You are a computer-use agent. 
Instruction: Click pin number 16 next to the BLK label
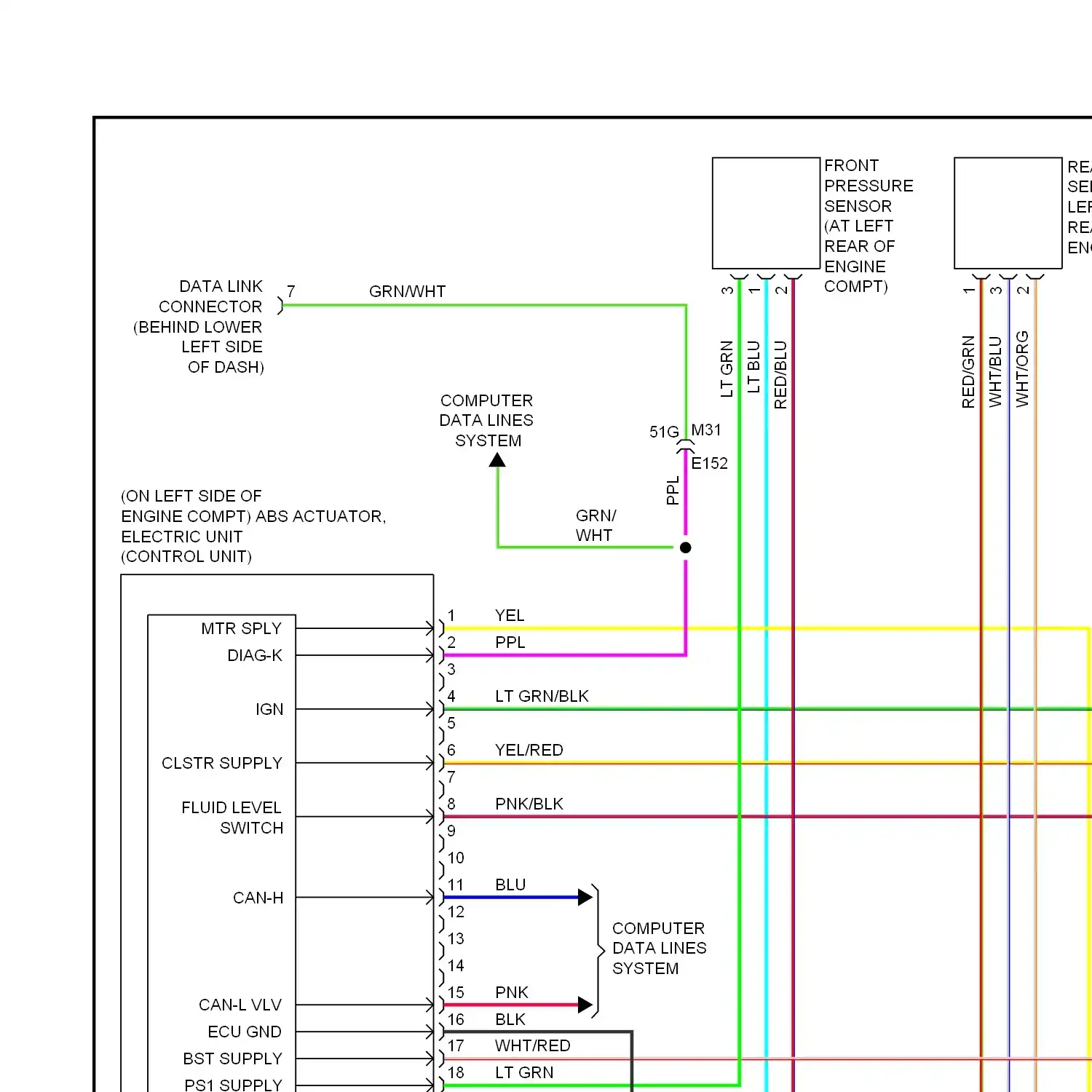coord(456,1019)
